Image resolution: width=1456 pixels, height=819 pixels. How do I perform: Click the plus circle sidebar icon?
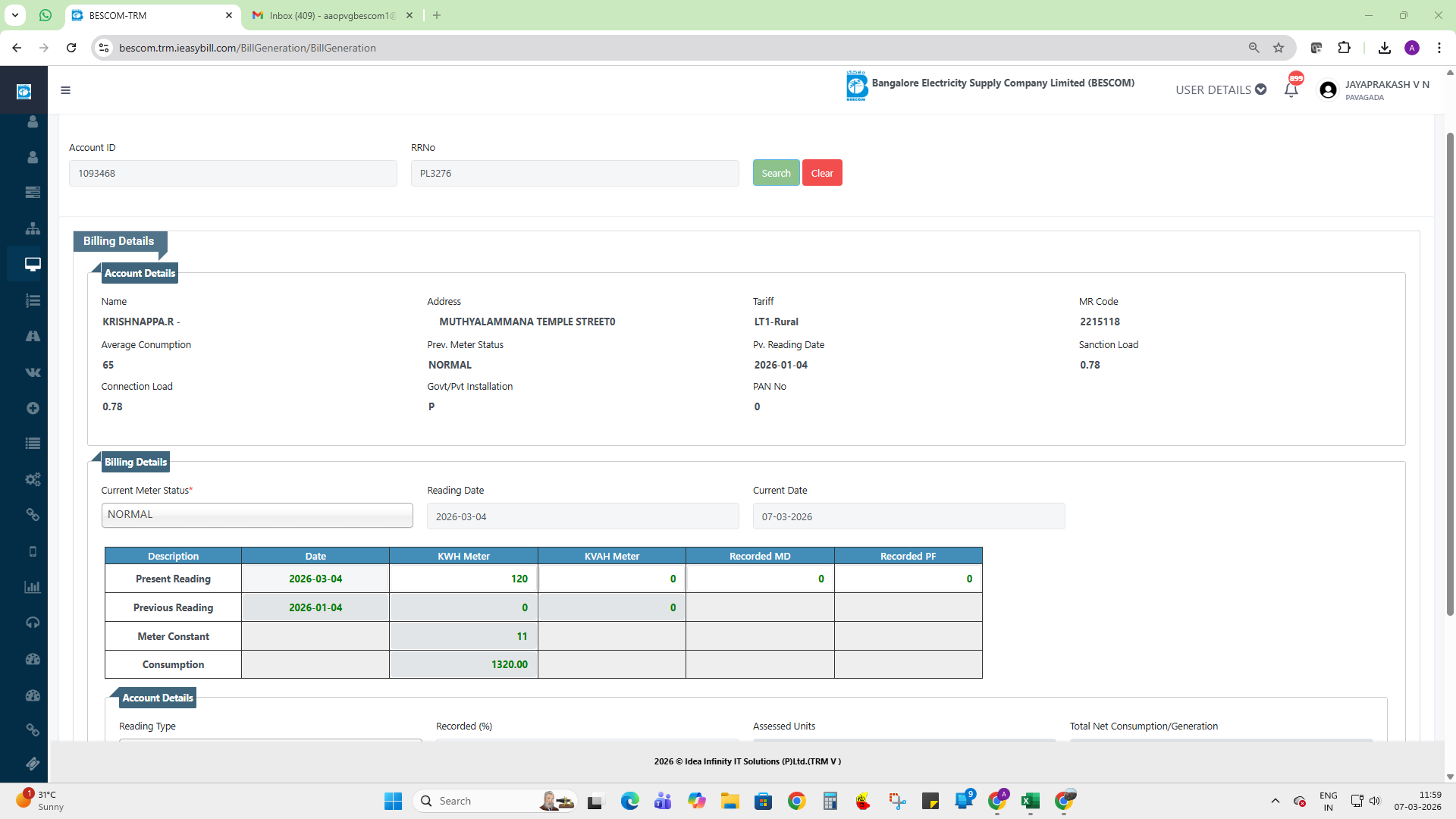(x=33, y=408)
